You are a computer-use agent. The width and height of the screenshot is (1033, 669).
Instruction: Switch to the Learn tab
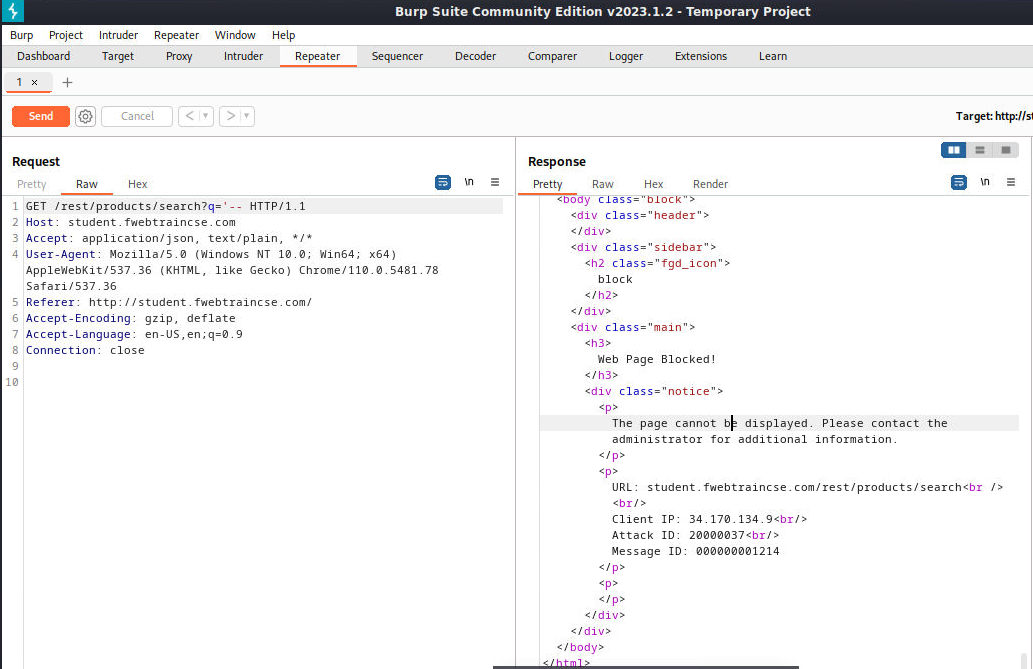[x=773, y=56]
